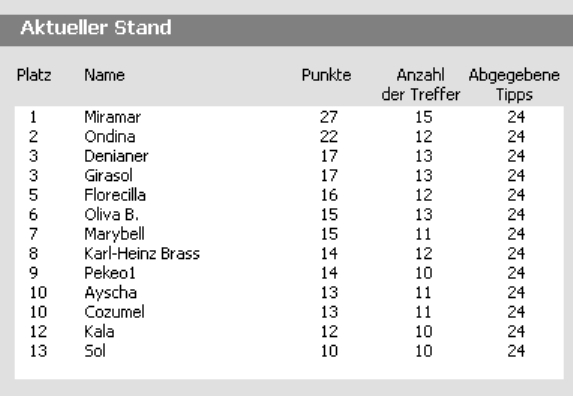Viewport: 573px width, 396px height.
Task: Choose the Girasol entry
Action: coord(108,176)
